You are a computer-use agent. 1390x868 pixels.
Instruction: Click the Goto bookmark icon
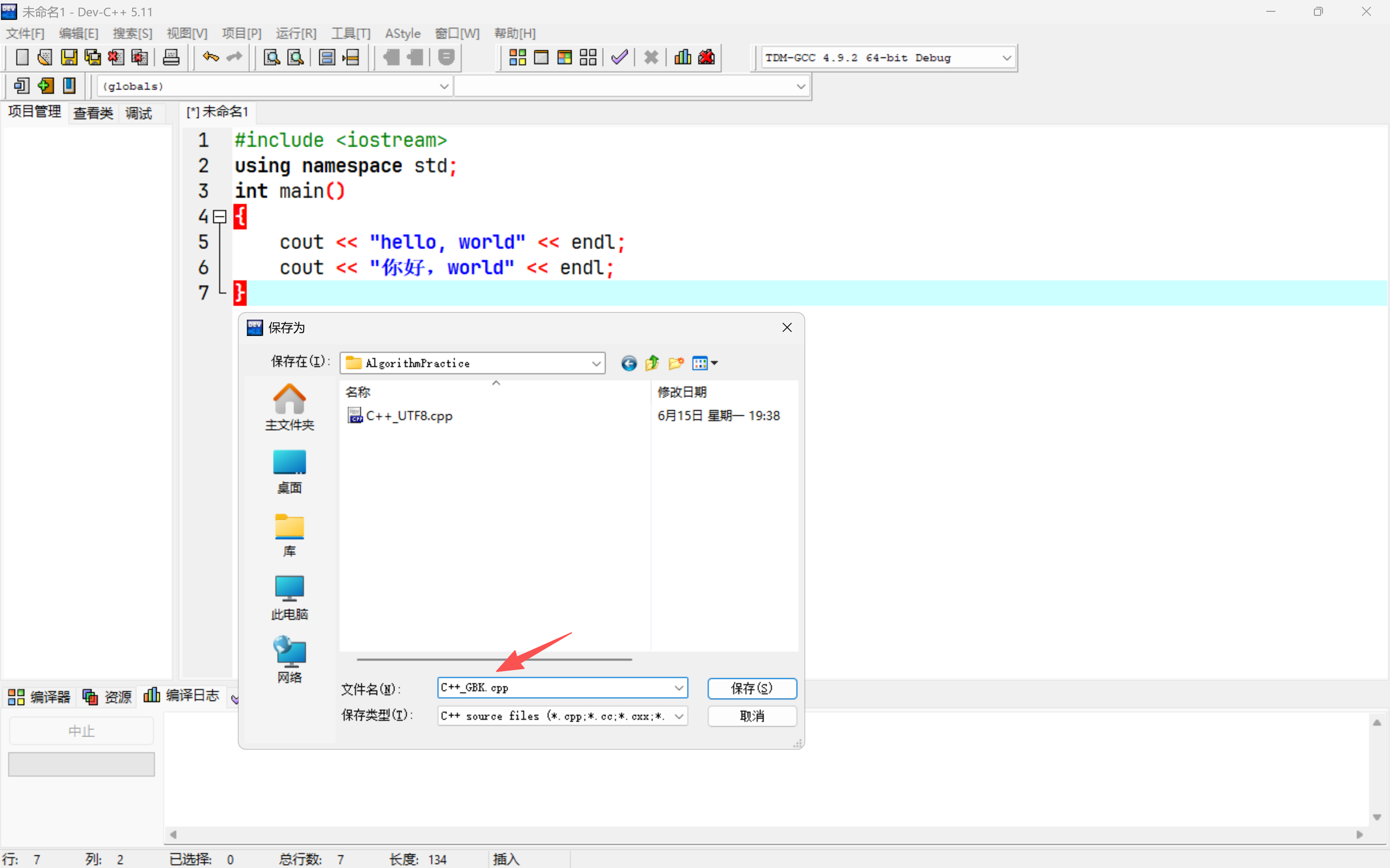[69, 86]
